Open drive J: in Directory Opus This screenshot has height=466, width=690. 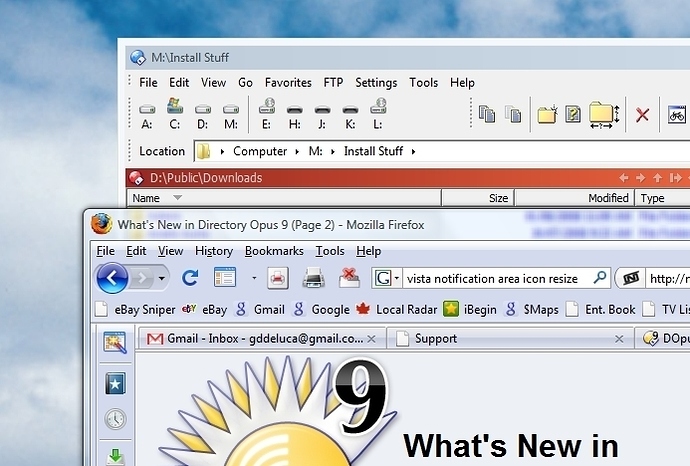(x=322, y=116)
